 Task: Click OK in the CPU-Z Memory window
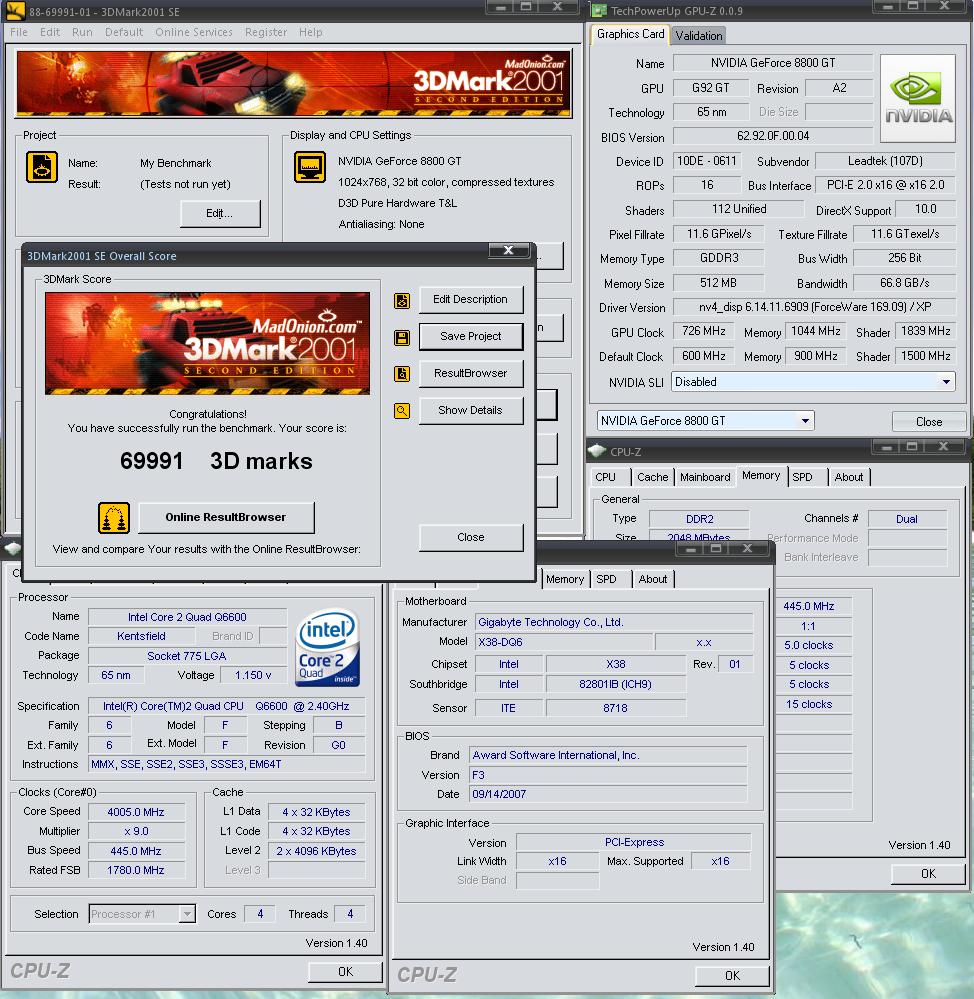(928, 874)
